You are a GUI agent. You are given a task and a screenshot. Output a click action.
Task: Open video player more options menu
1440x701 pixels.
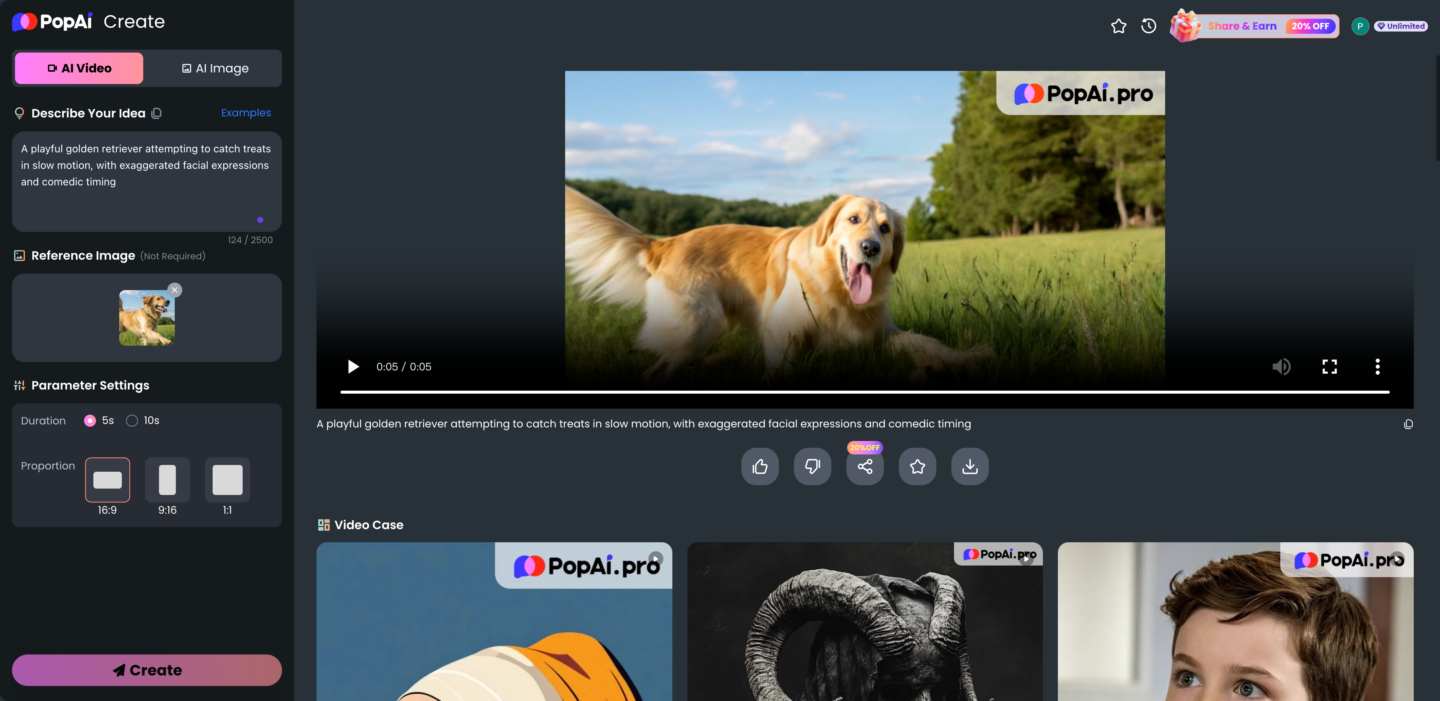[x=1377, y=367]
